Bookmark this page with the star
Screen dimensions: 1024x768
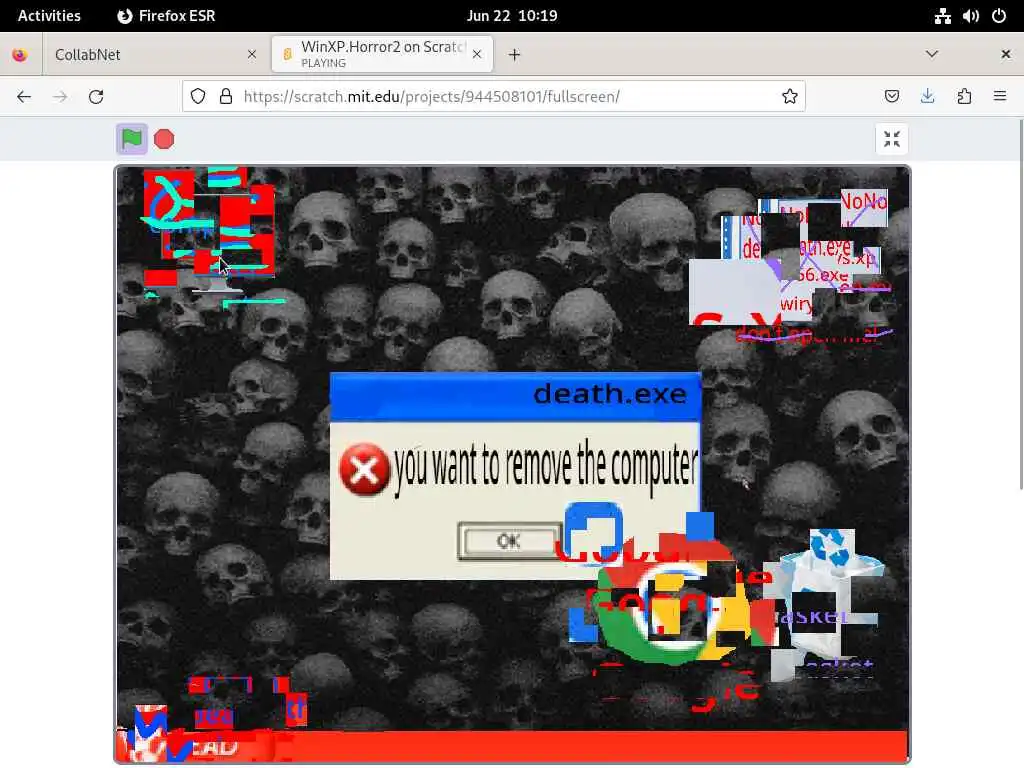click(x=790, y=97)
